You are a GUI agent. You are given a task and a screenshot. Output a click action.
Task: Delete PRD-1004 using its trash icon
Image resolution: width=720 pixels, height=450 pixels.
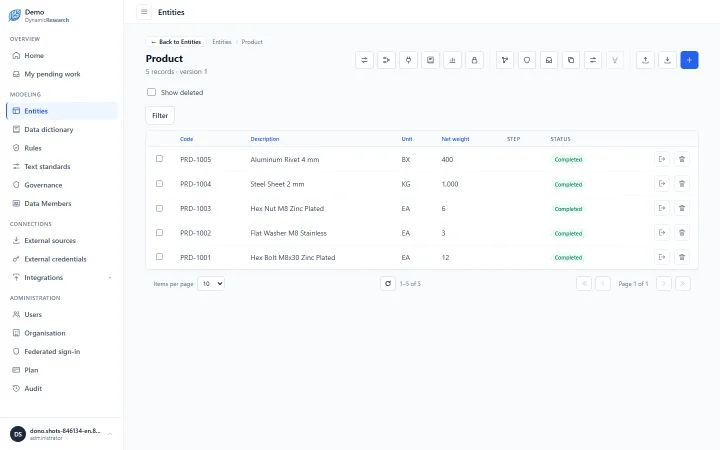[x=682, y=184]
